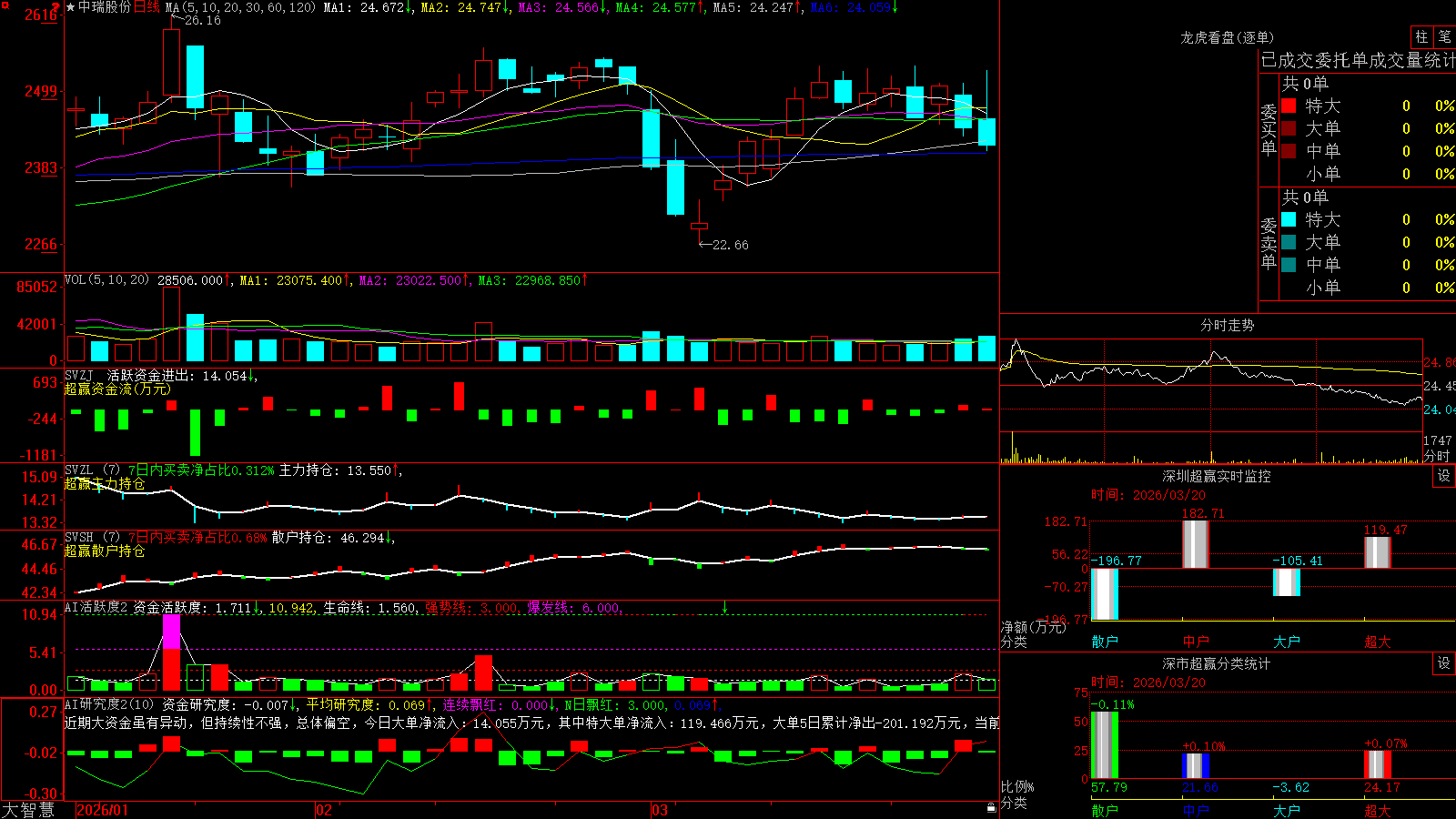The width and height of the screenshot is (1456, 819).
Task: Click the MA1: 24.672 value
Action: click(367, 7)
